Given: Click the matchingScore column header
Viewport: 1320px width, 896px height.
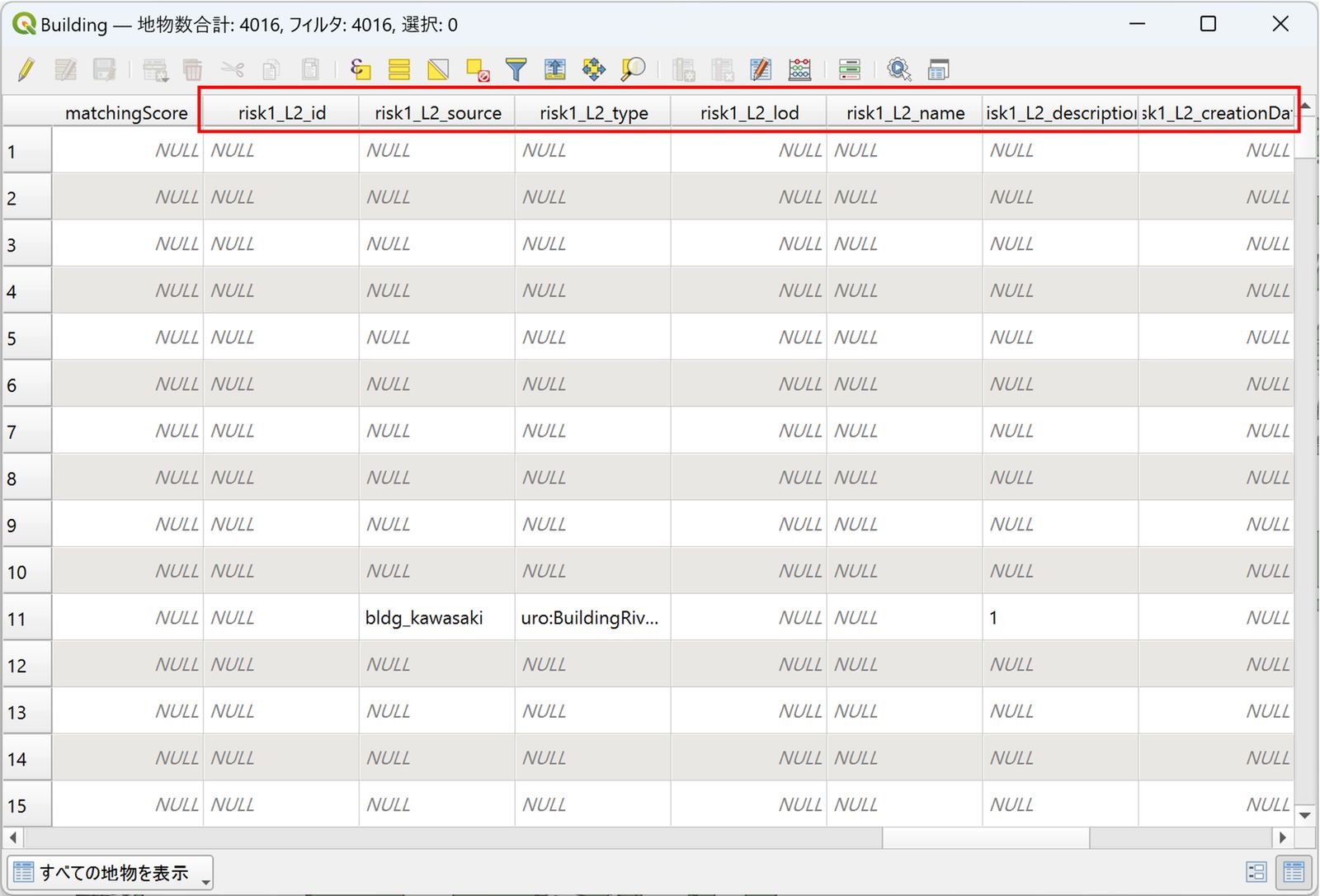Looking at the screenshot, I should tap(126, 113).
